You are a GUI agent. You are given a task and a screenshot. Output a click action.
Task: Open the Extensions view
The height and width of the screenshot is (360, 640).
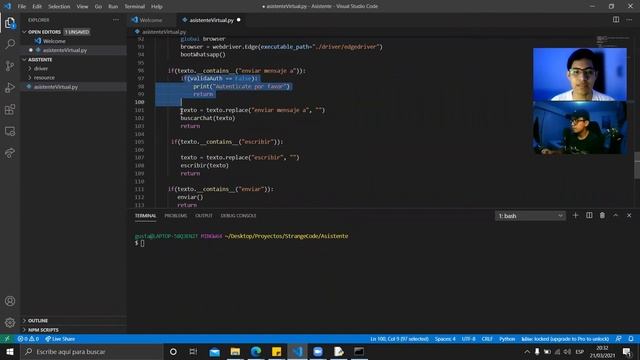[x=10, y=109]
